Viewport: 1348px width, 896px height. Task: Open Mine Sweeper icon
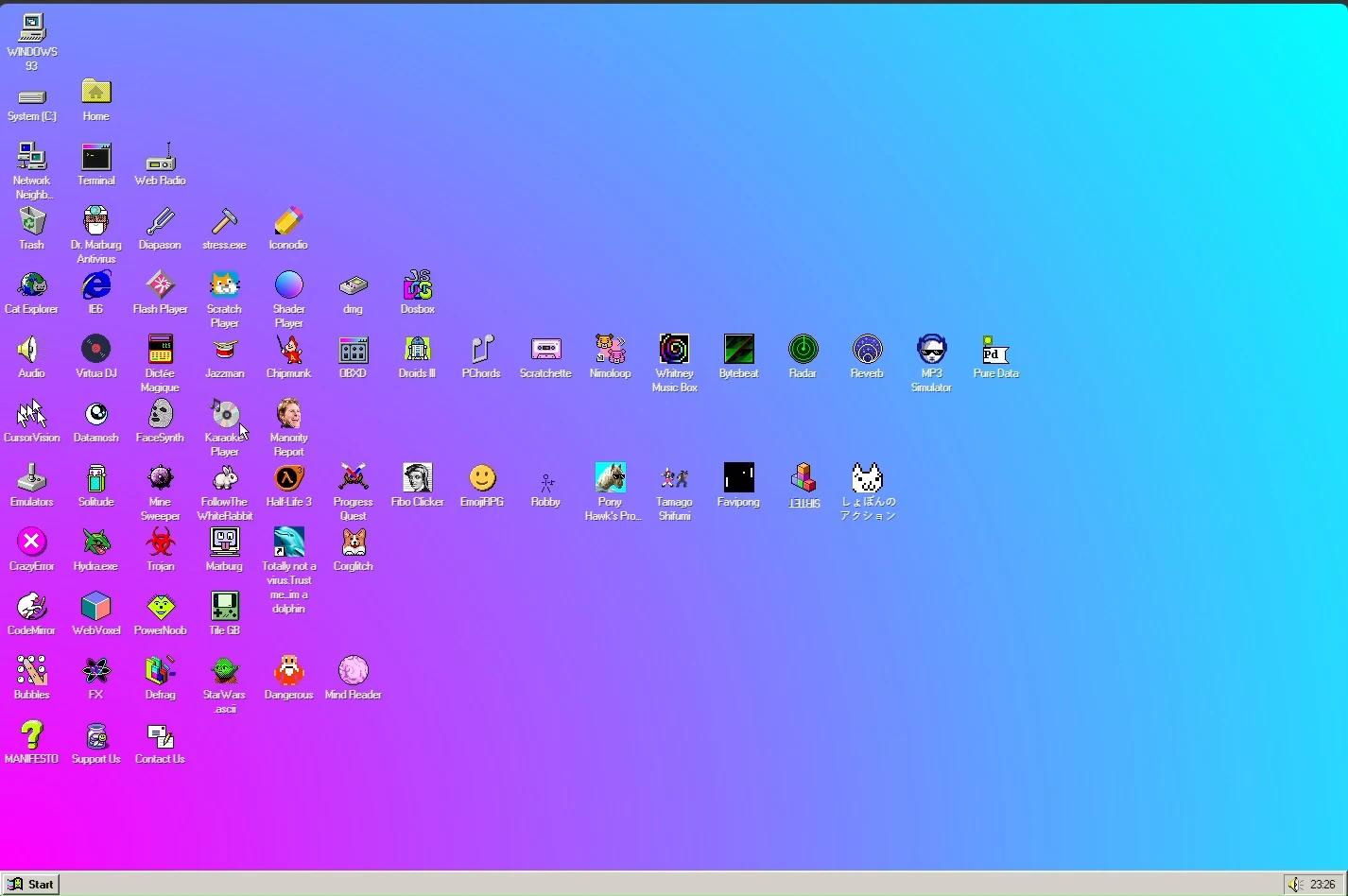160,478
